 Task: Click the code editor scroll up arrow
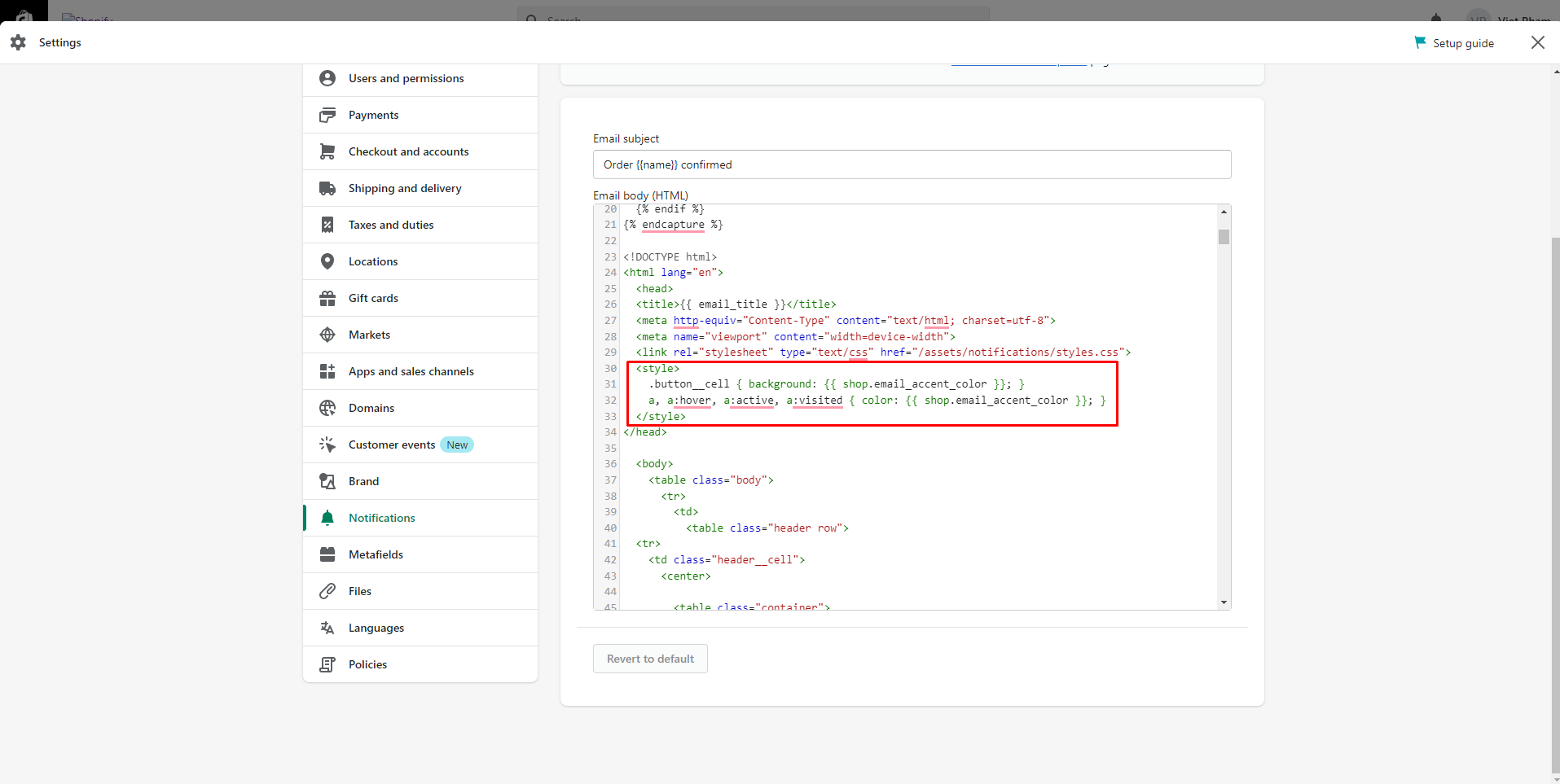click(1224, 212)
